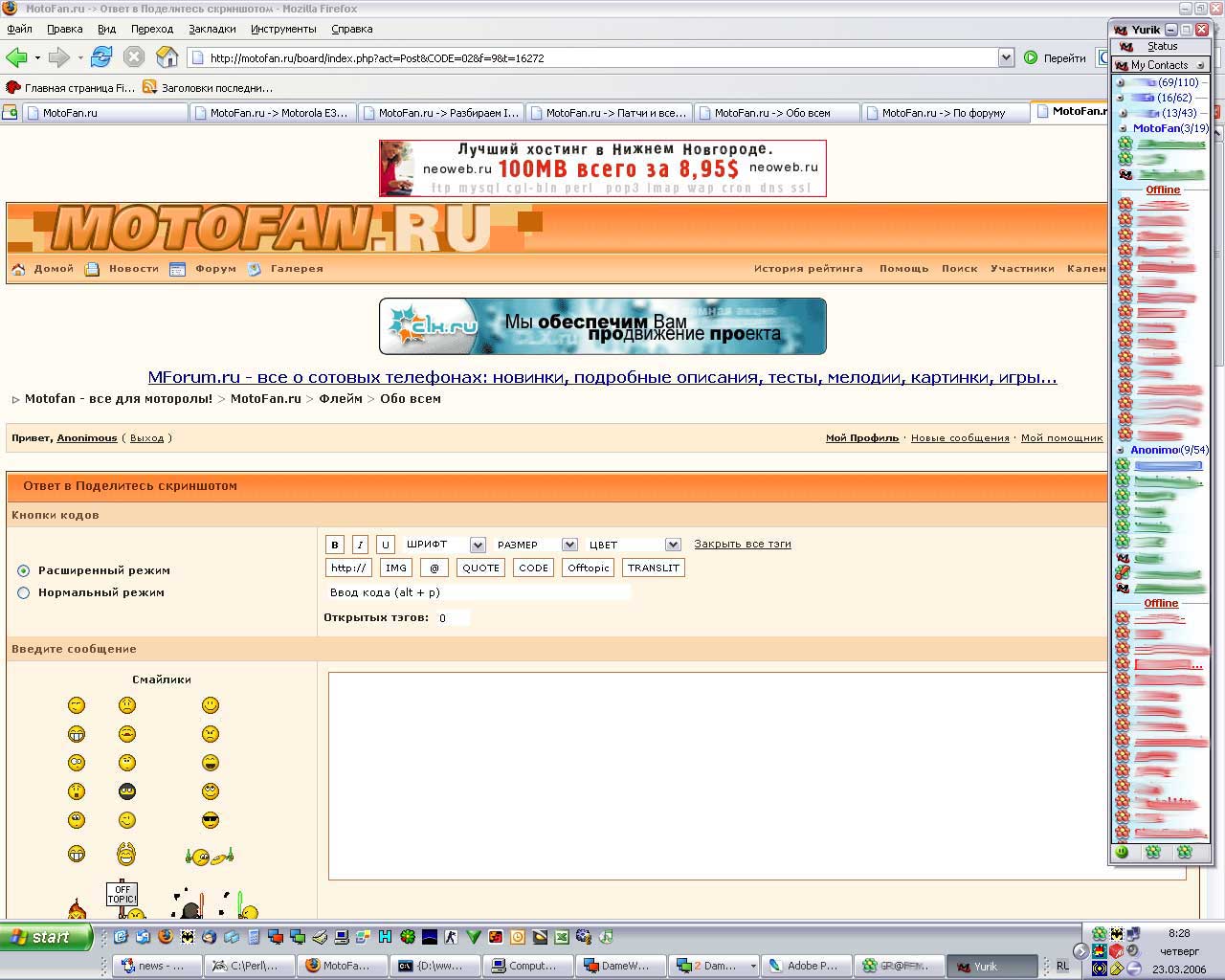Screen dimensions: 1225x980
Task: Click the Offtopic code button
Action: [588, 568]
